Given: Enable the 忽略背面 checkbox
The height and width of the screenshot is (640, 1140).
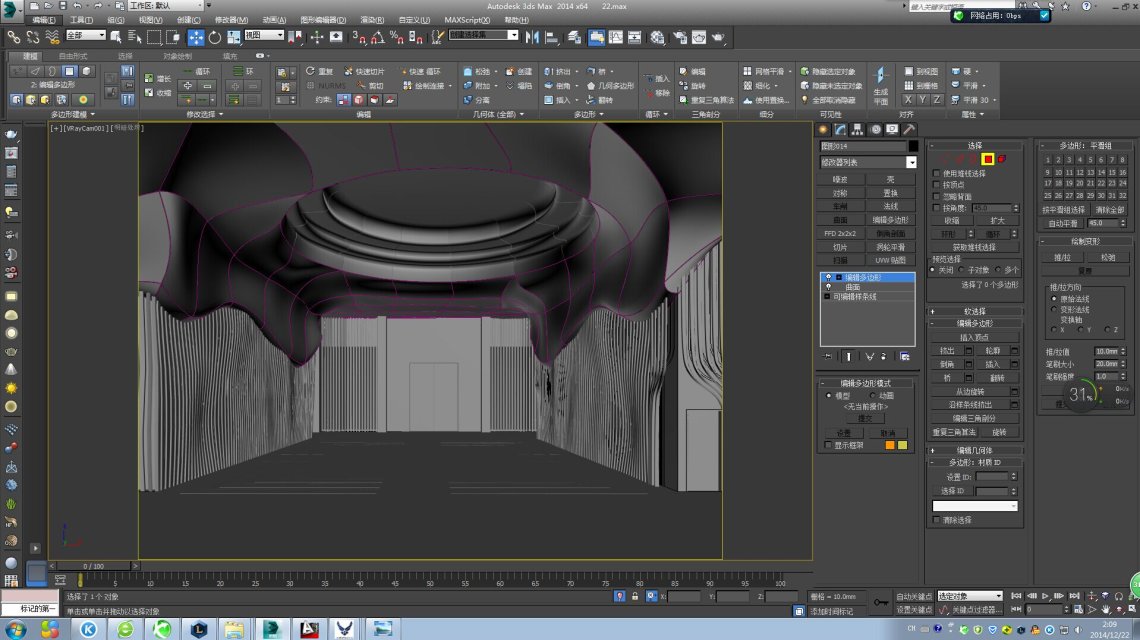Looking at the screenshot, I should [x=936, y=197].
